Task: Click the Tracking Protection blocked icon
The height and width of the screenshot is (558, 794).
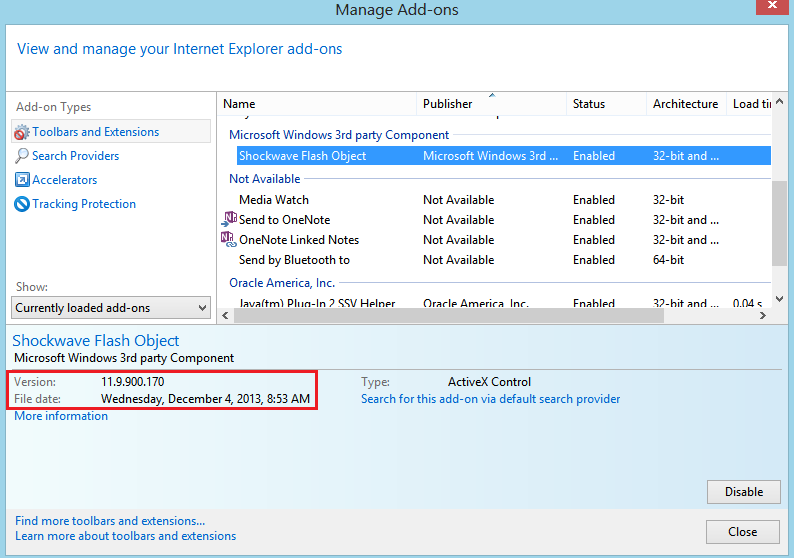Action: point(22,204)
